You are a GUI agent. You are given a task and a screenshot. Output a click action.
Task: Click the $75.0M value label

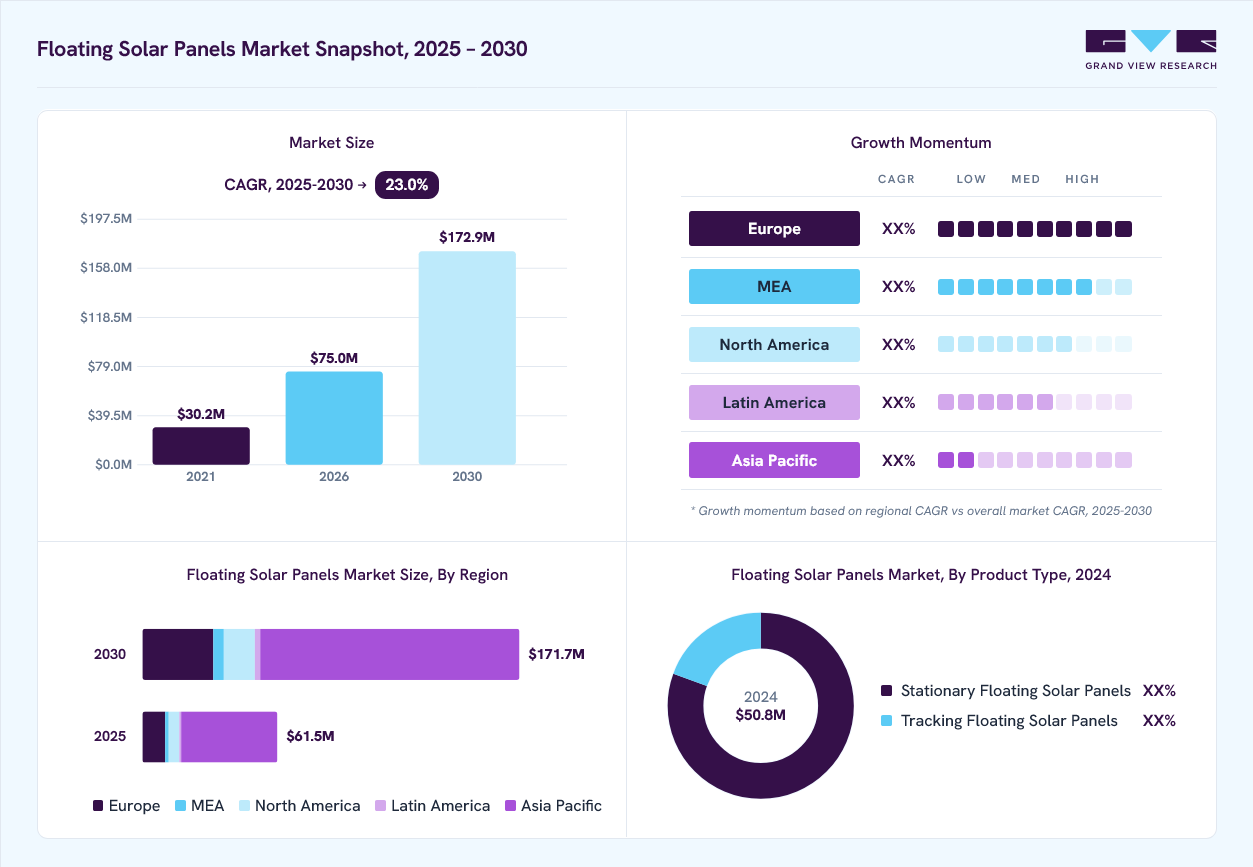click(x=334, y=358)
